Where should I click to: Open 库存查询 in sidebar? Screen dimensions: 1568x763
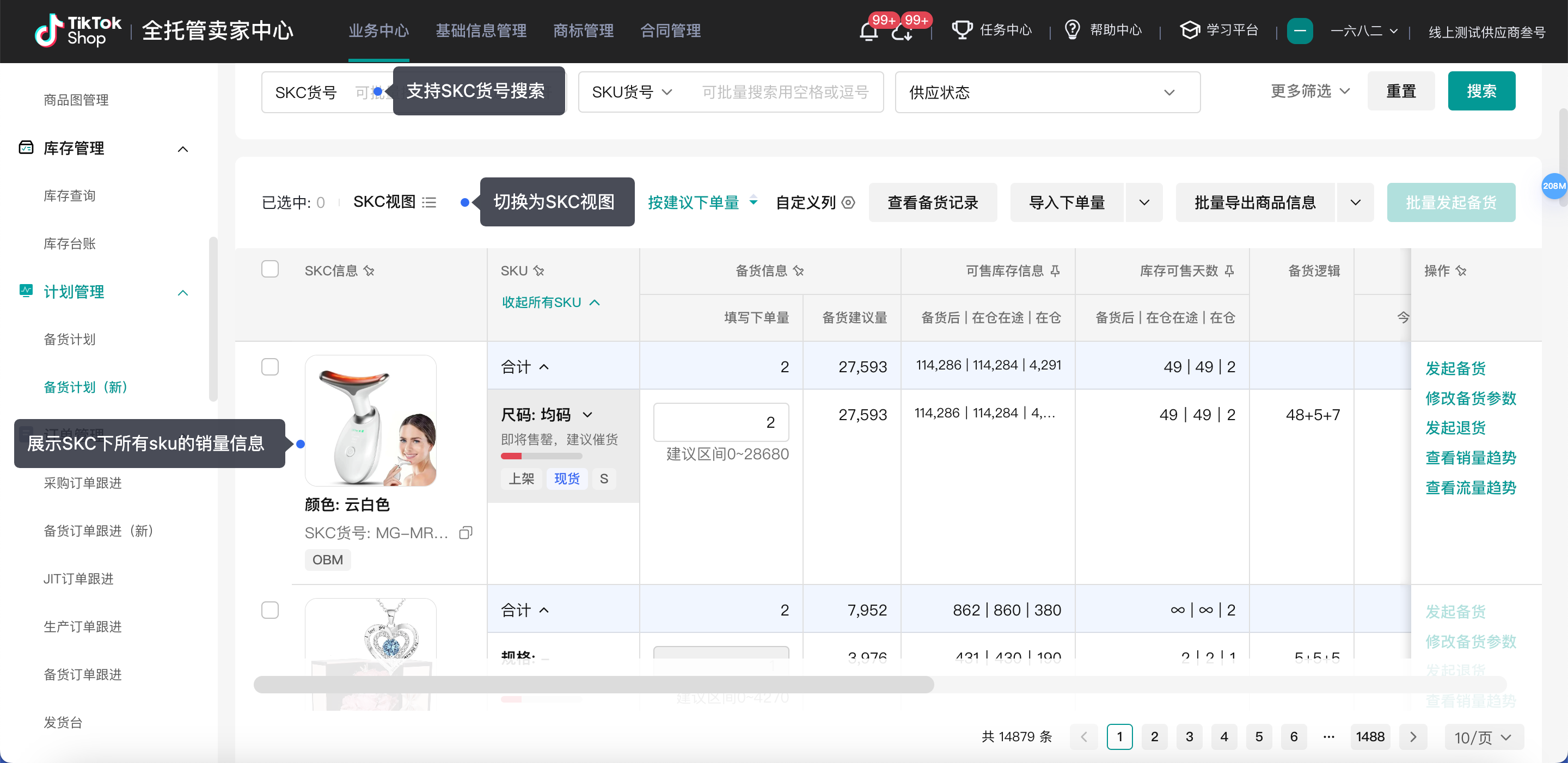pyautogui.click(x=69, y=196)
